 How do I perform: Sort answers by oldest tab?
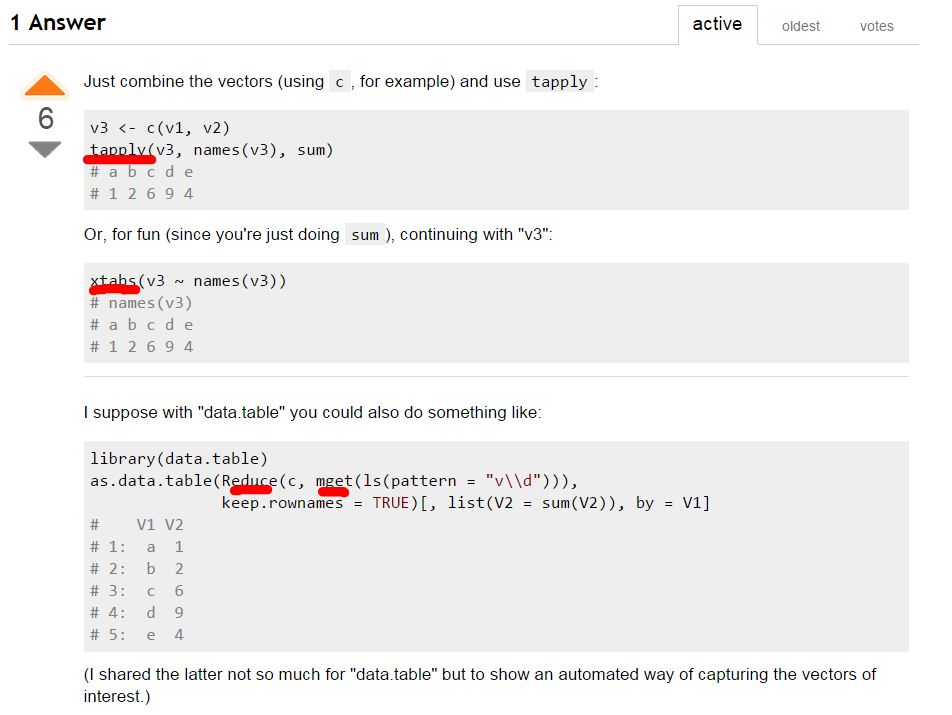click(801, 26)
